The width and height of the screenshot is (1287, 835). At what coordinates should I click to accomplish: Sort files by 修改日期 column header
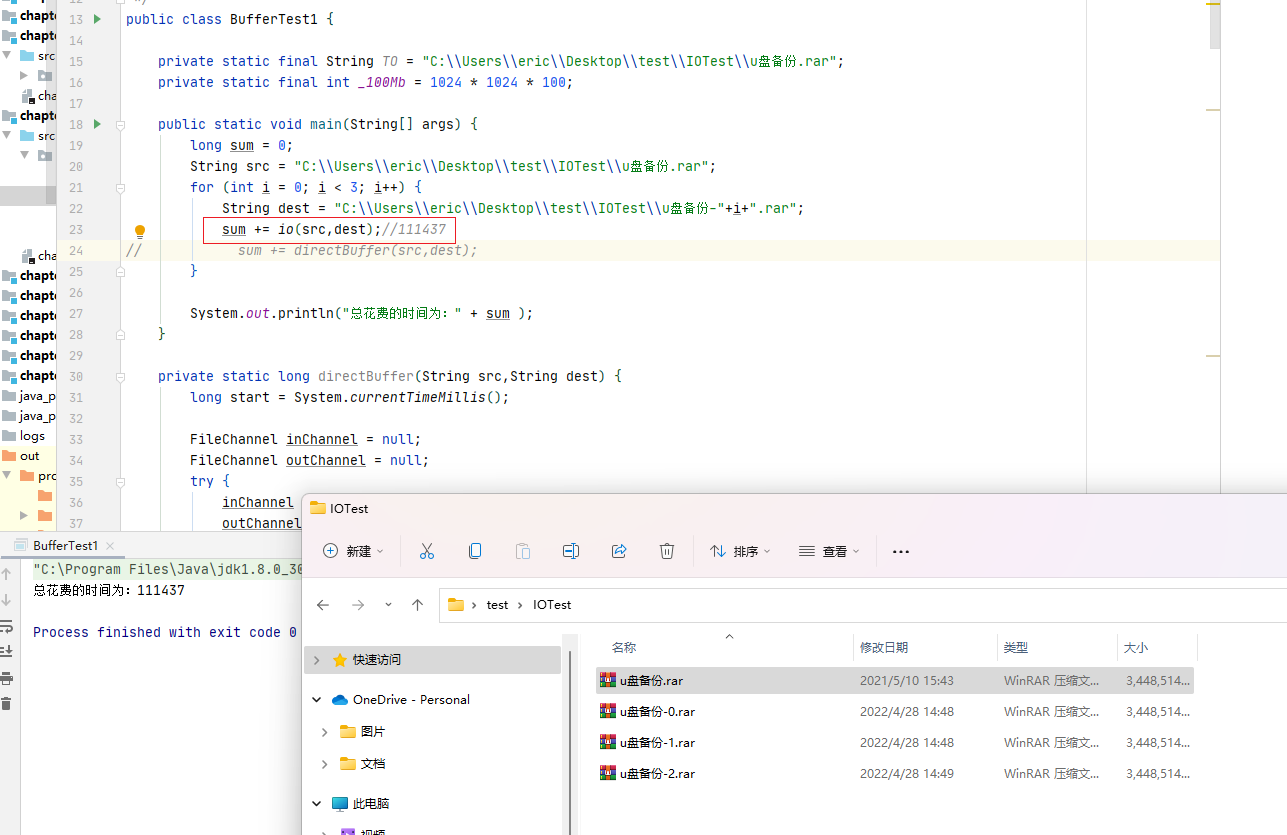[884, 648]
